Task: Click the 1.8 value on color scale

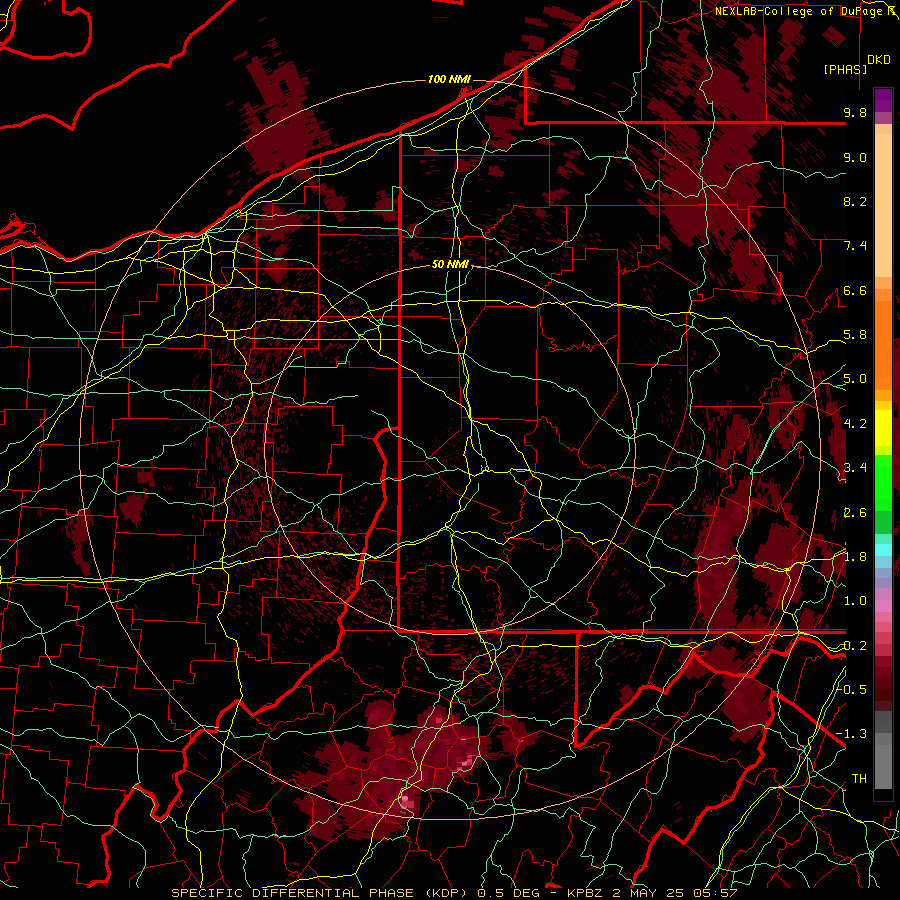Action: (x=855, y=557)
